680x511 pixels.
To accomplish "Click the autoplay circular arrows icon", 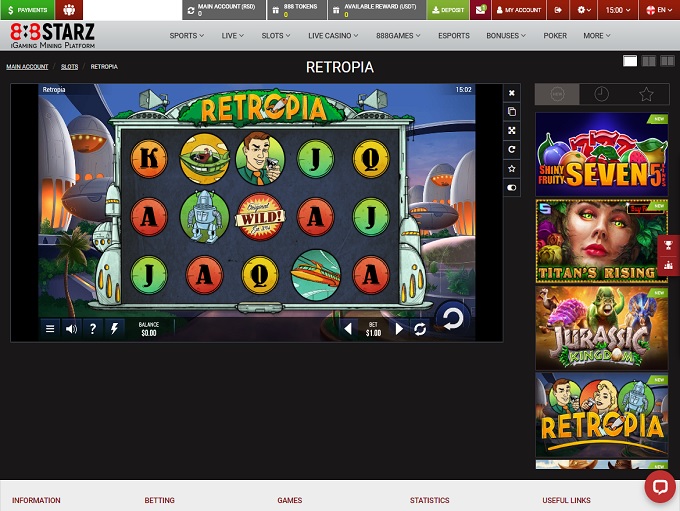I will 420,328.
